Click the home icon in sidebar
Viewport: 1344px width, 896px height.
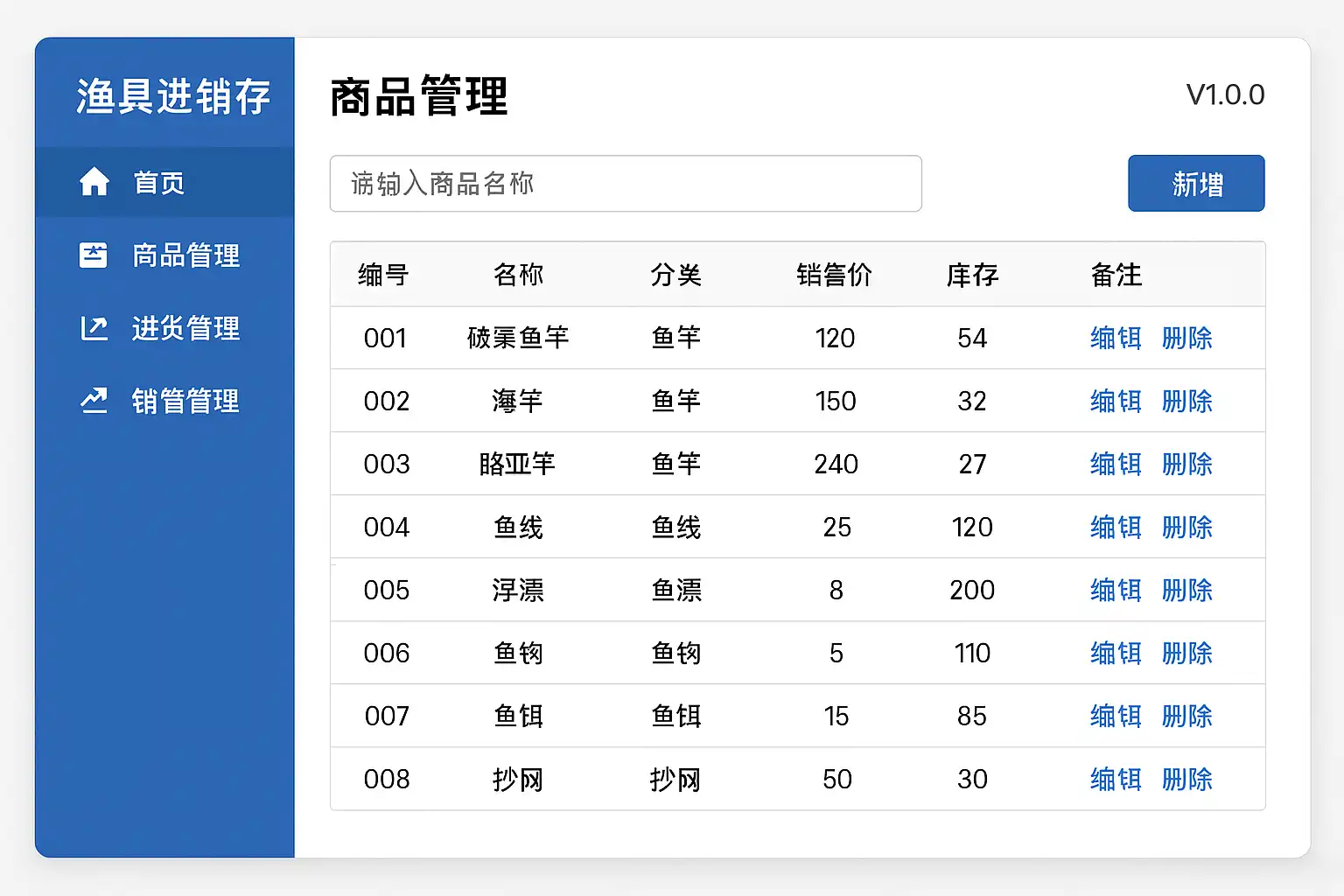94,182
